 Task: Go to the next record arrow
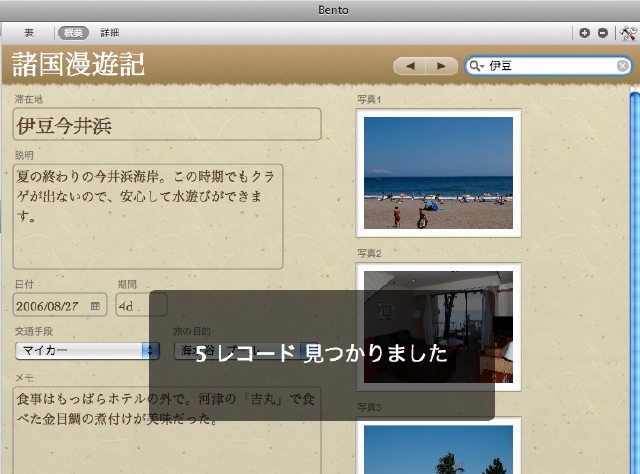coord(442,66)
